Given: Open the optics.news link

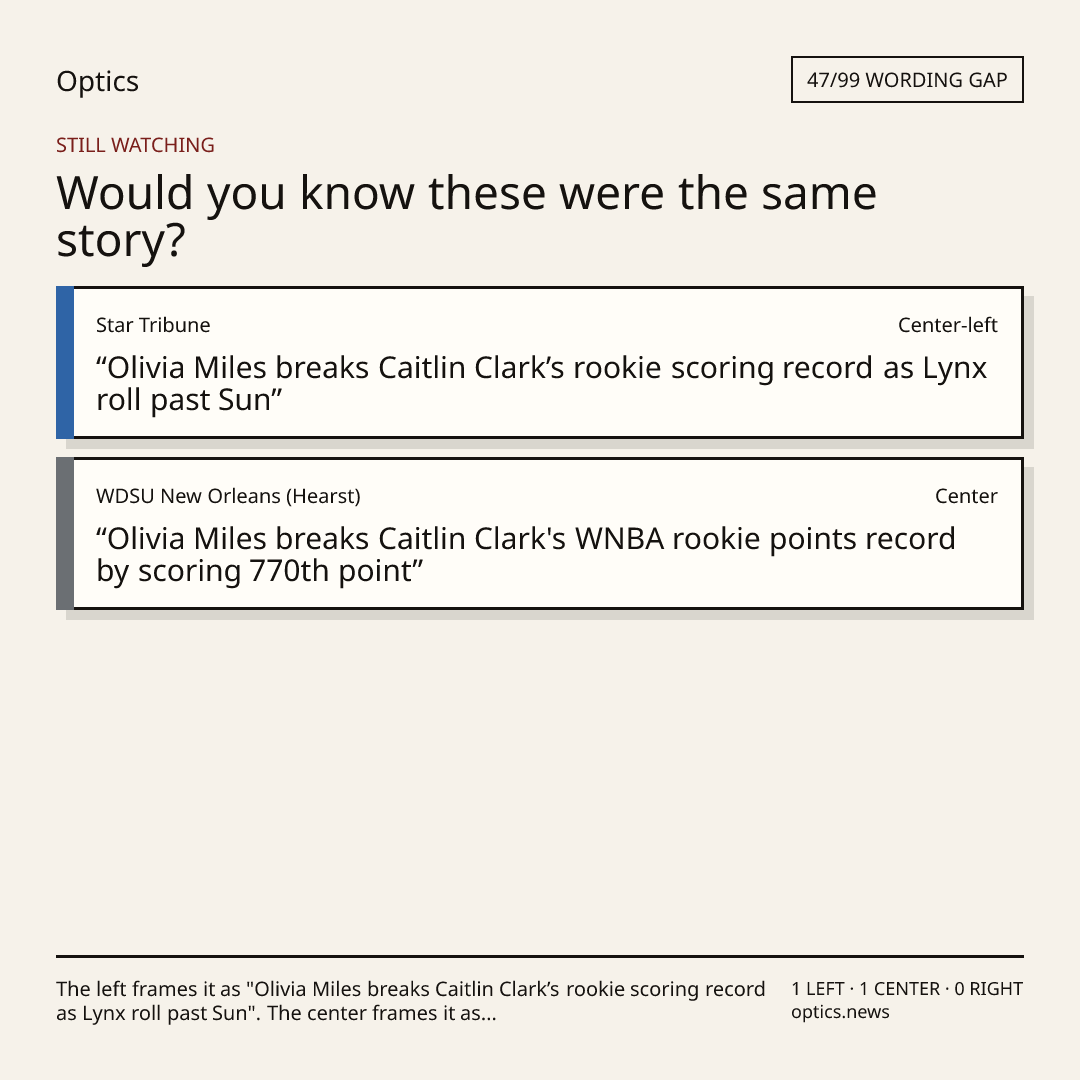Looking at the screenshot, I should 840,1012.
